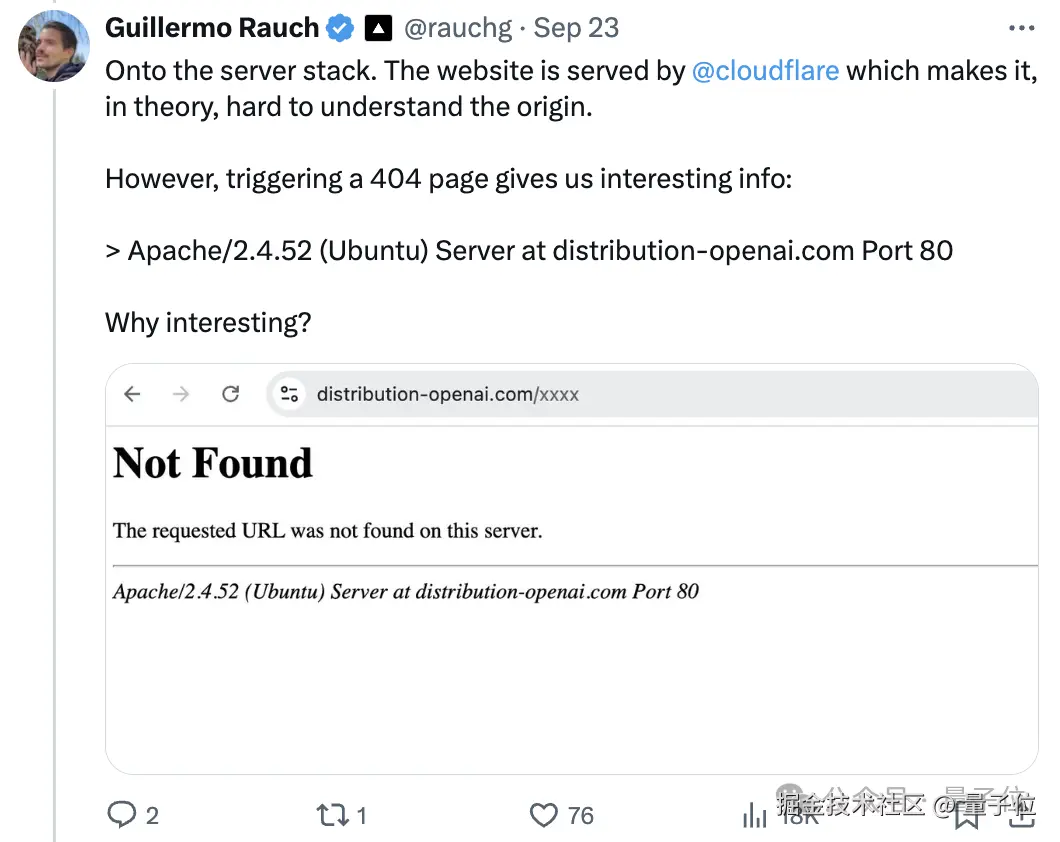Open Guillermo Rauch's profile avatar
The height and width of the screenshot is (842, 1060).
click(53, 47)
